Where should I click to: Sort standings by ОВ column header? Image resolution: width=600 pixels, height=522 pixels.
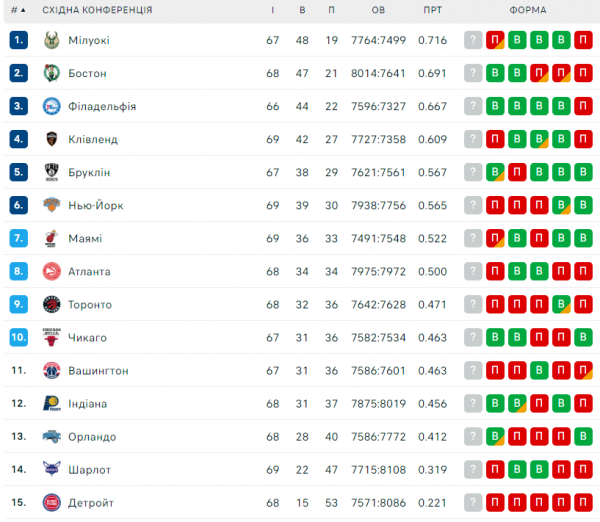[378, 10]
